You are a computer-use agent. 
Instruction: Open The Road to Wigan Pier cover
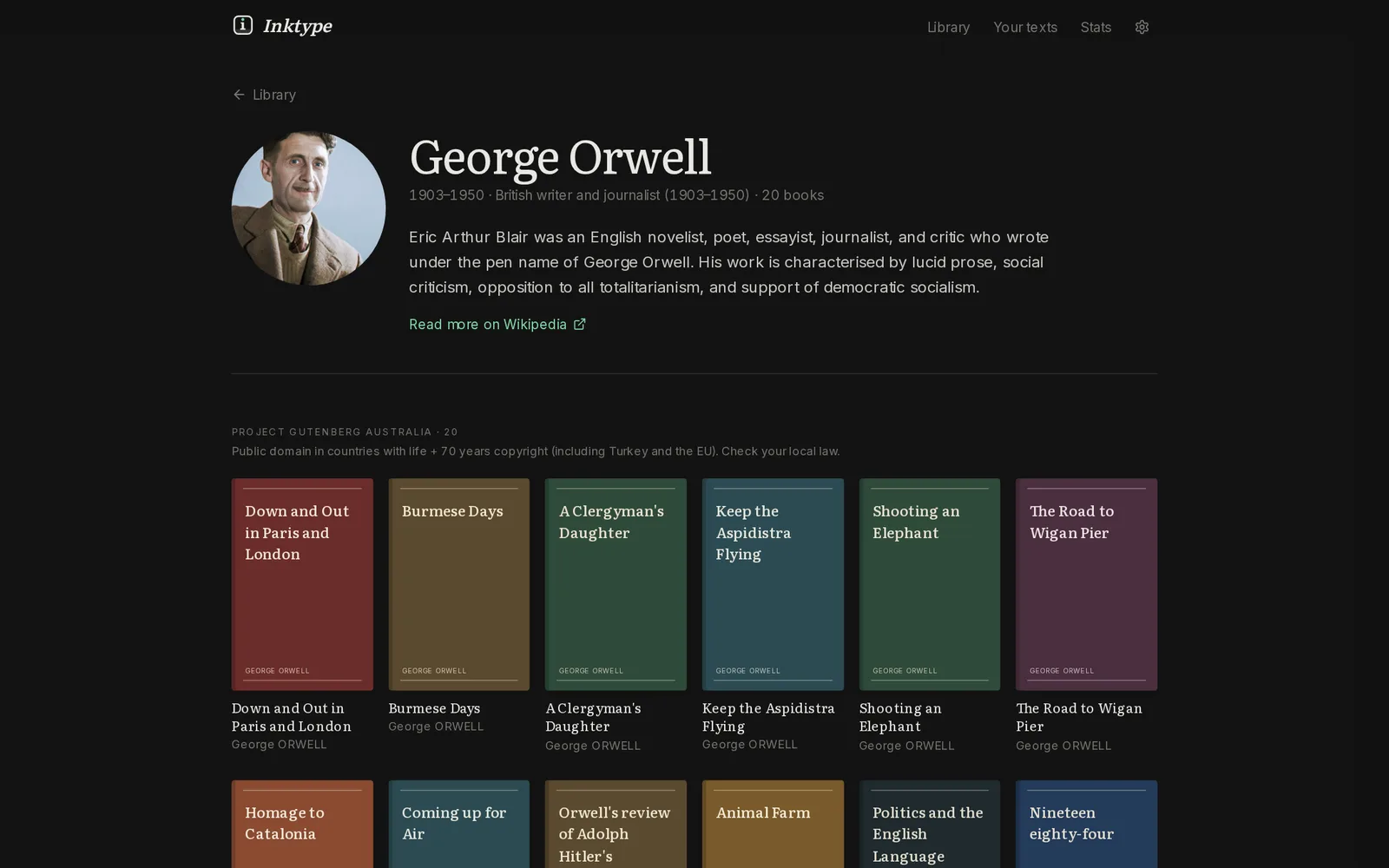coord(1086,584)
